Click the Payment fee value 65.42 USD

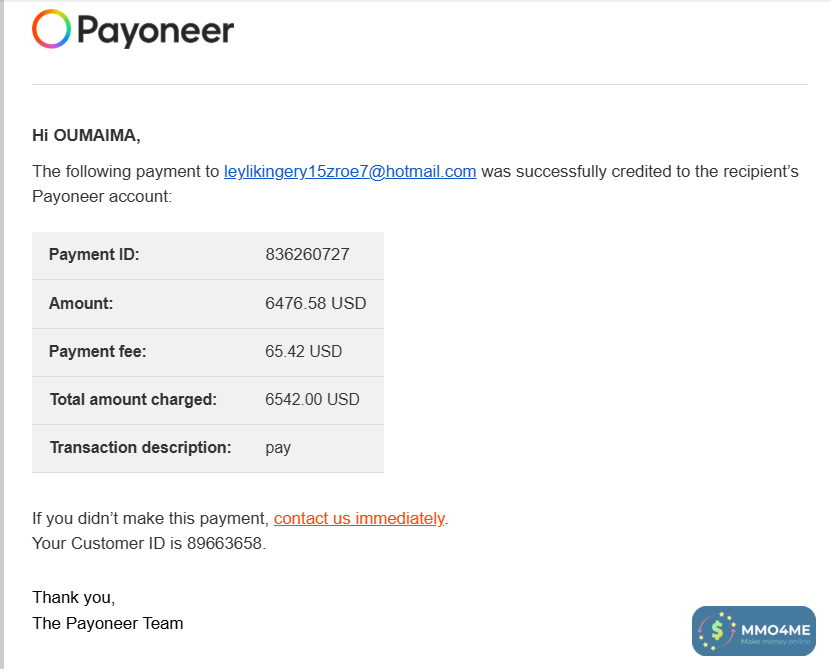[304, 351]
